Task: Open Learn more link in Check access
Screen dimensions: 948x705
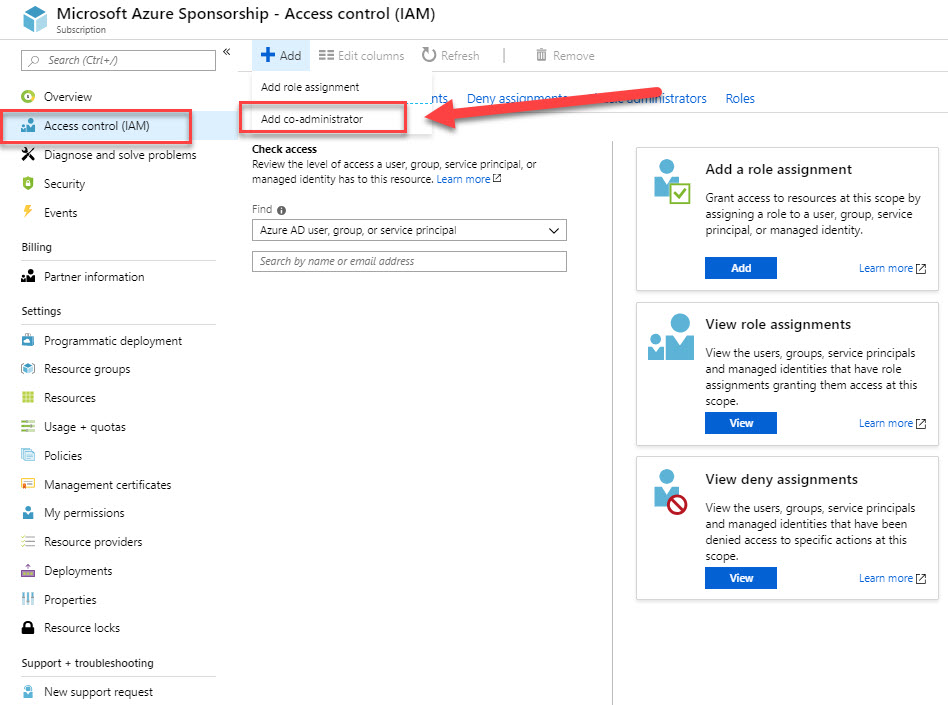Action: point(469,179)
